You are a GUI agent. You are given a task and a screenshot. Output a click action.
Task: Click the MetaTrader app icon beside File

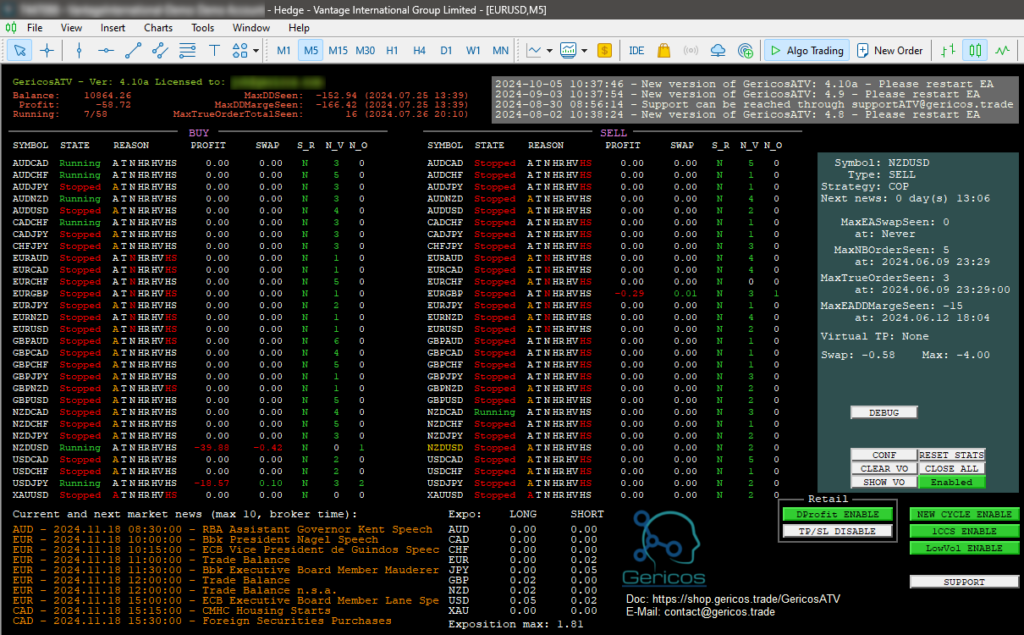[11, 27]
